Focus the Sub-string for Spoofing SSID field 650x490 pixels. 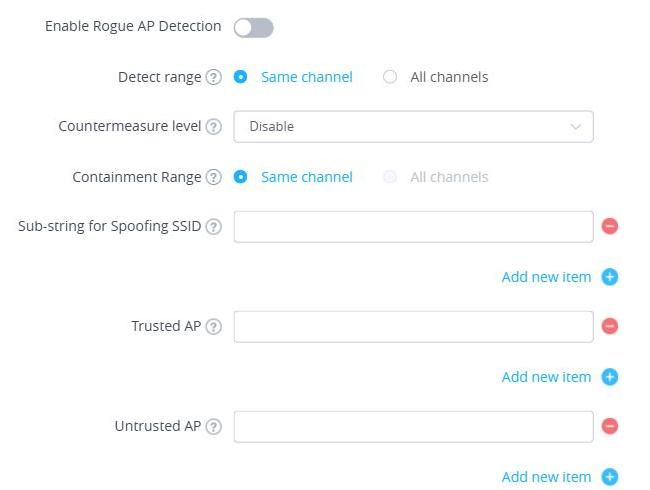coord(413,227)
